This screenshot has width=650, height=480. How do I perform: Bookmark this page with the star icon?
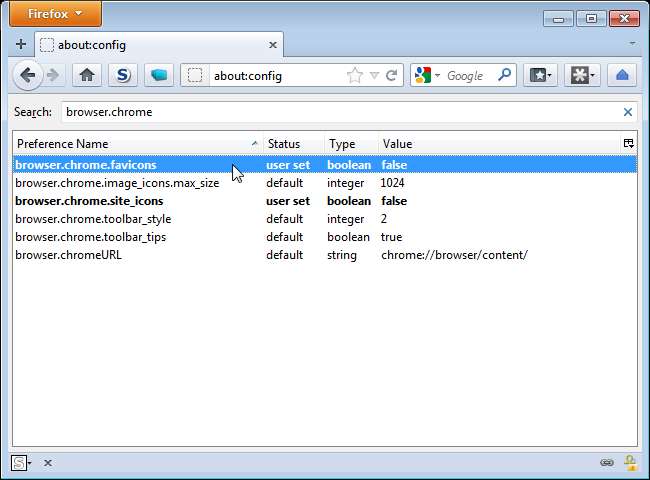pyautogui.click(x=354, y=76)
